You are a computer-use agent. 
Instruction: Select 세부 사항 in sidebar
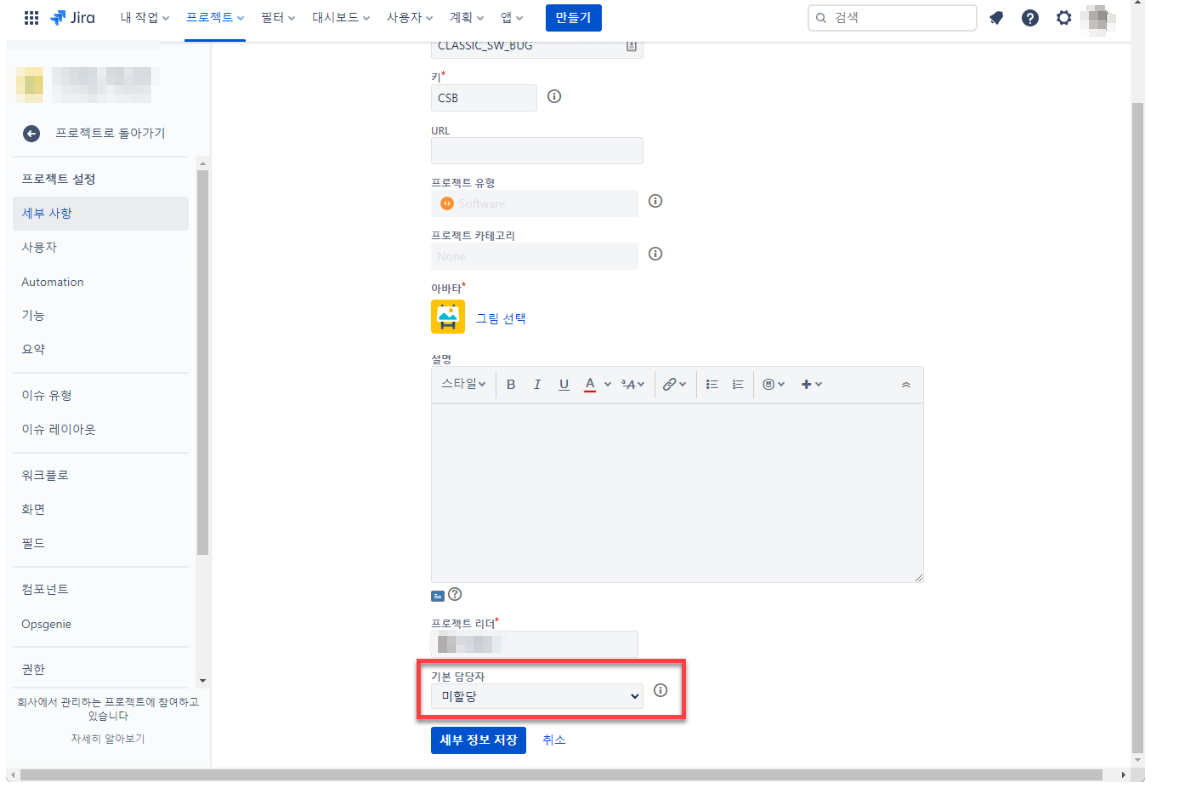(x=101, y=214)
